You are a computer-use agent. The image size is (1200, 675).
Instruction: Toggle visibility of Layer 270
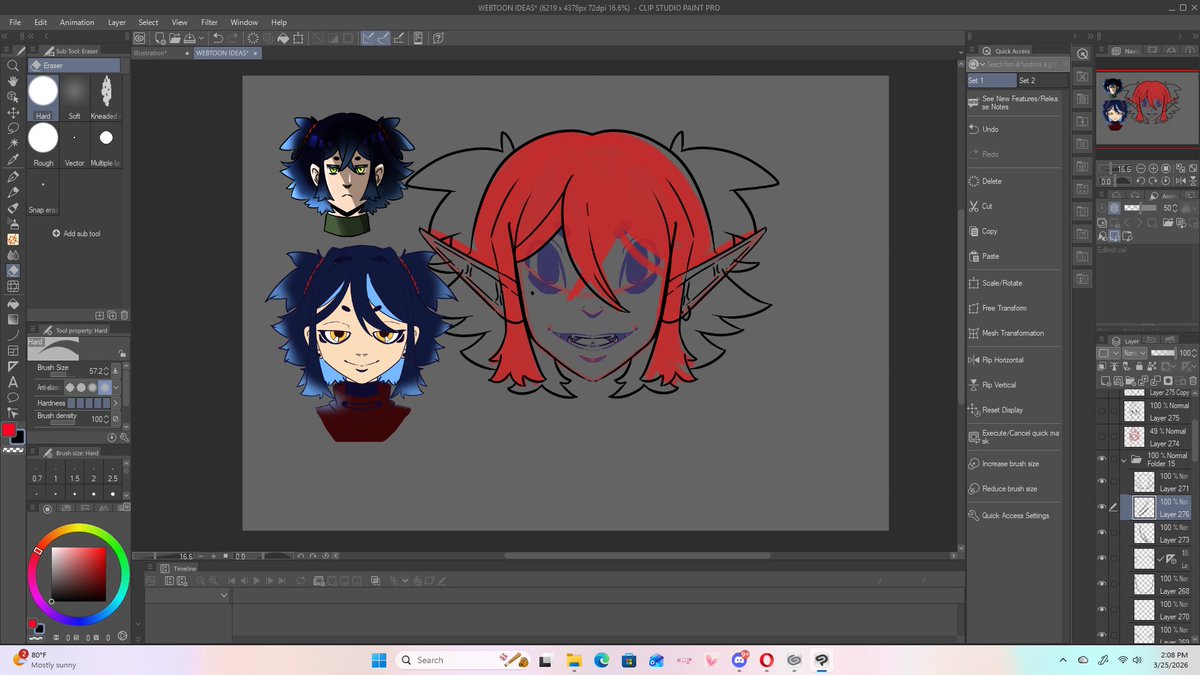[1102, 610]
